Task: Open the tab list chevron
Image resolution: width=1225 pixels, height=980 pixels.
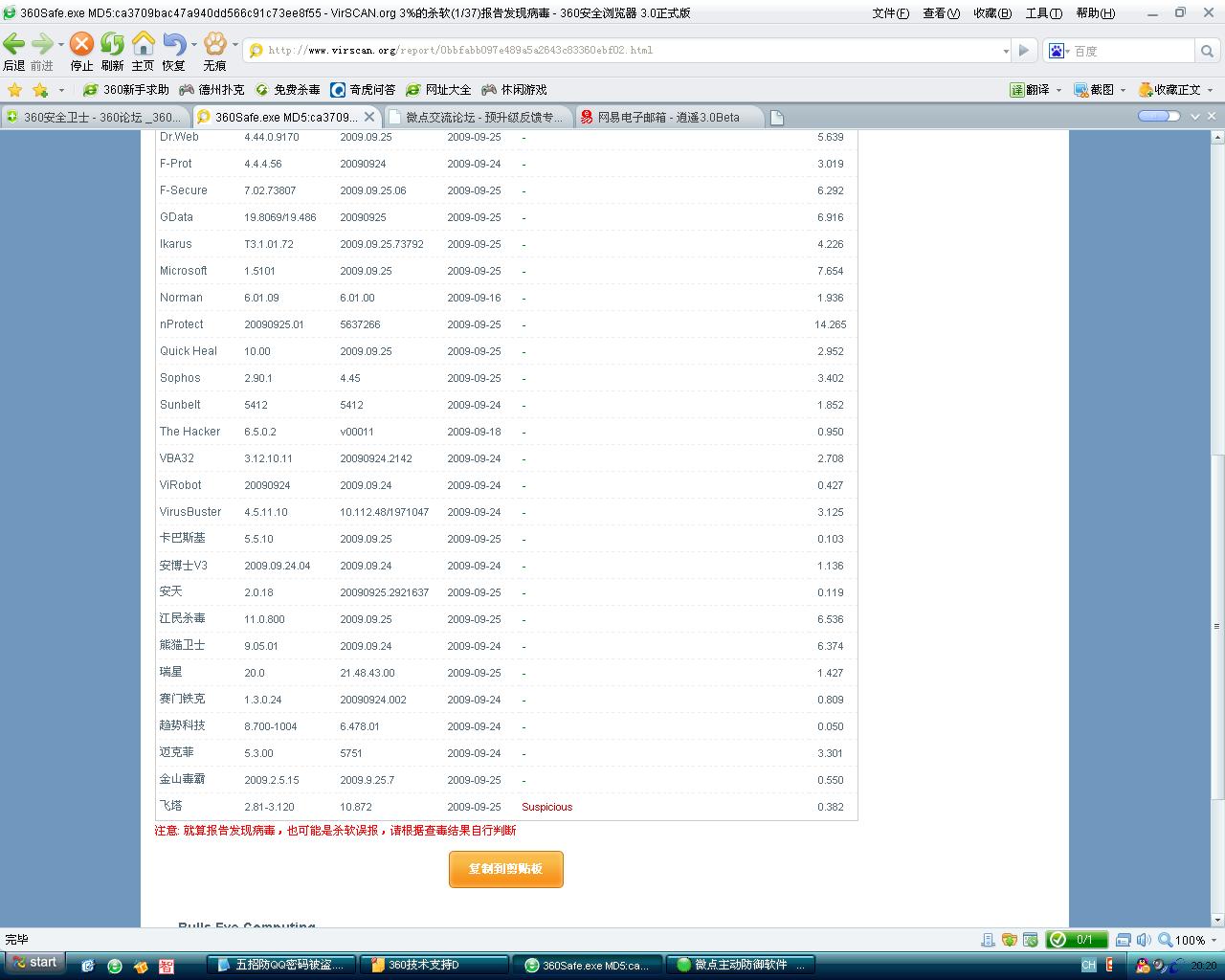Action: point(1196,116)
